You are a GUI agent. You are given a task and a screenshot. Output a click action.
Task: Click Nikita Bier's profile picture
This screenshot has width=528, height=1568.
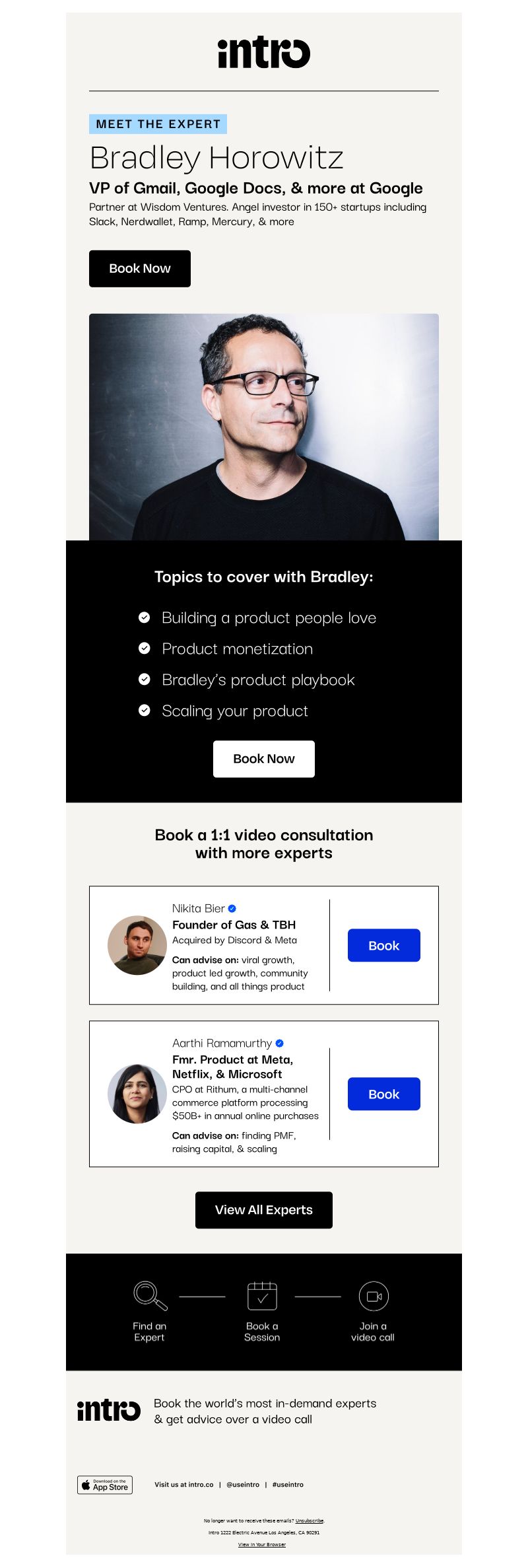137,945
